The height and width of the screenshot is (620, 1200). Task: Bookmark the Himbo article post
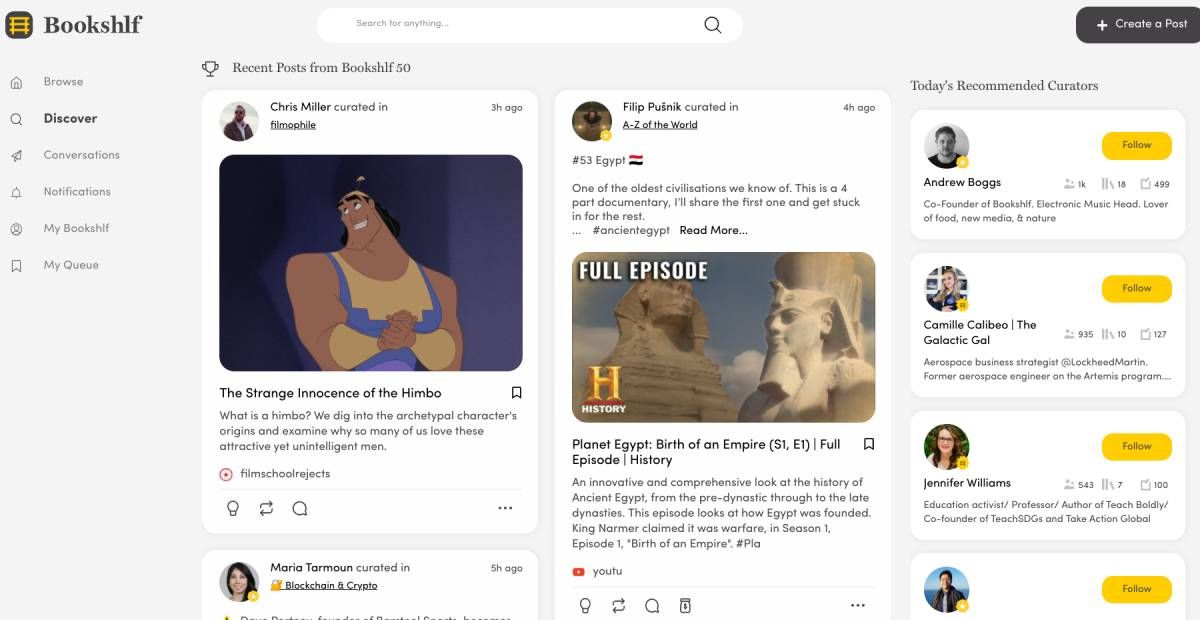(516, 393)
